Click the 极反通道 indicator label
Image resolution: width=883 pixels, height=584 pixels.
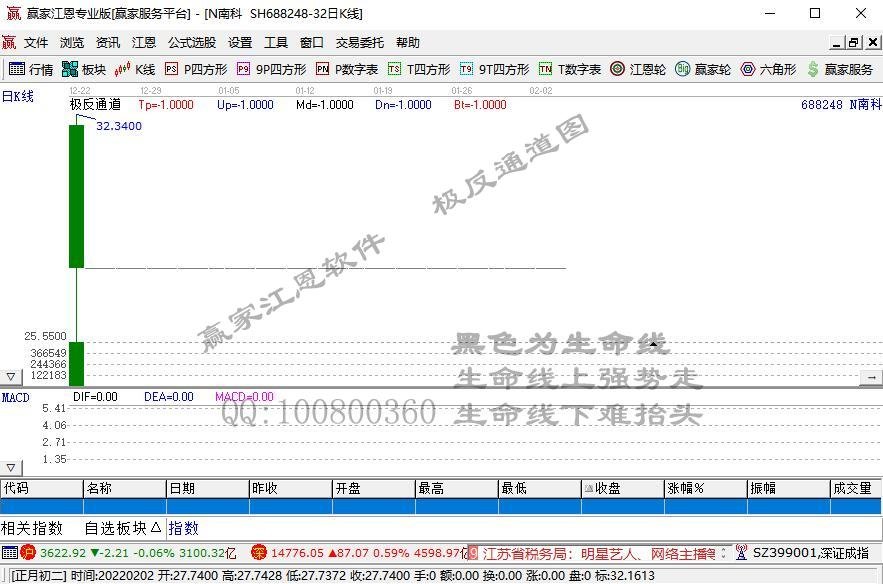click(x=95, y=105)
